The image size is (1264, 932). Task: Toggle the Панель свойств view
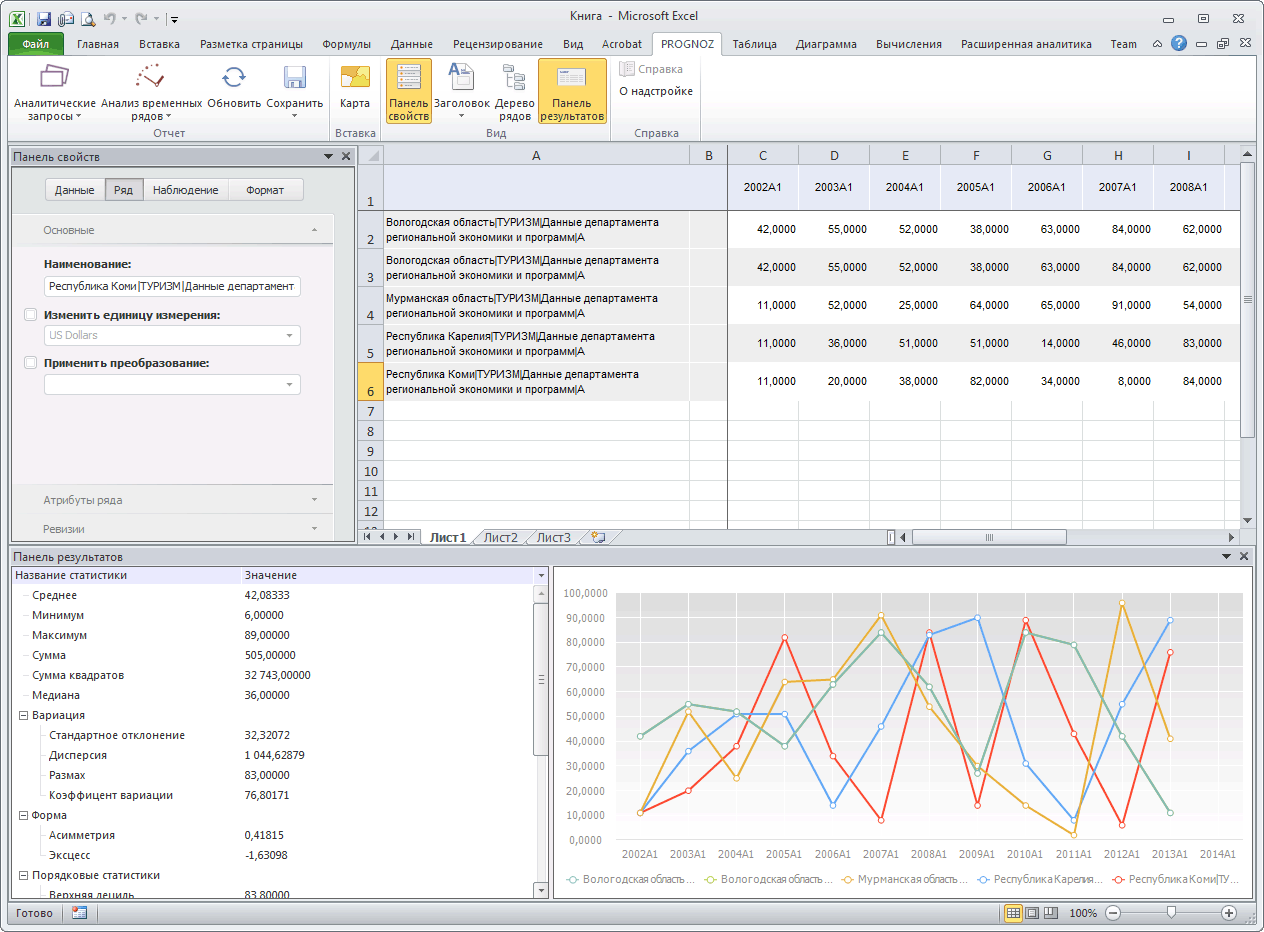[408, 90]
